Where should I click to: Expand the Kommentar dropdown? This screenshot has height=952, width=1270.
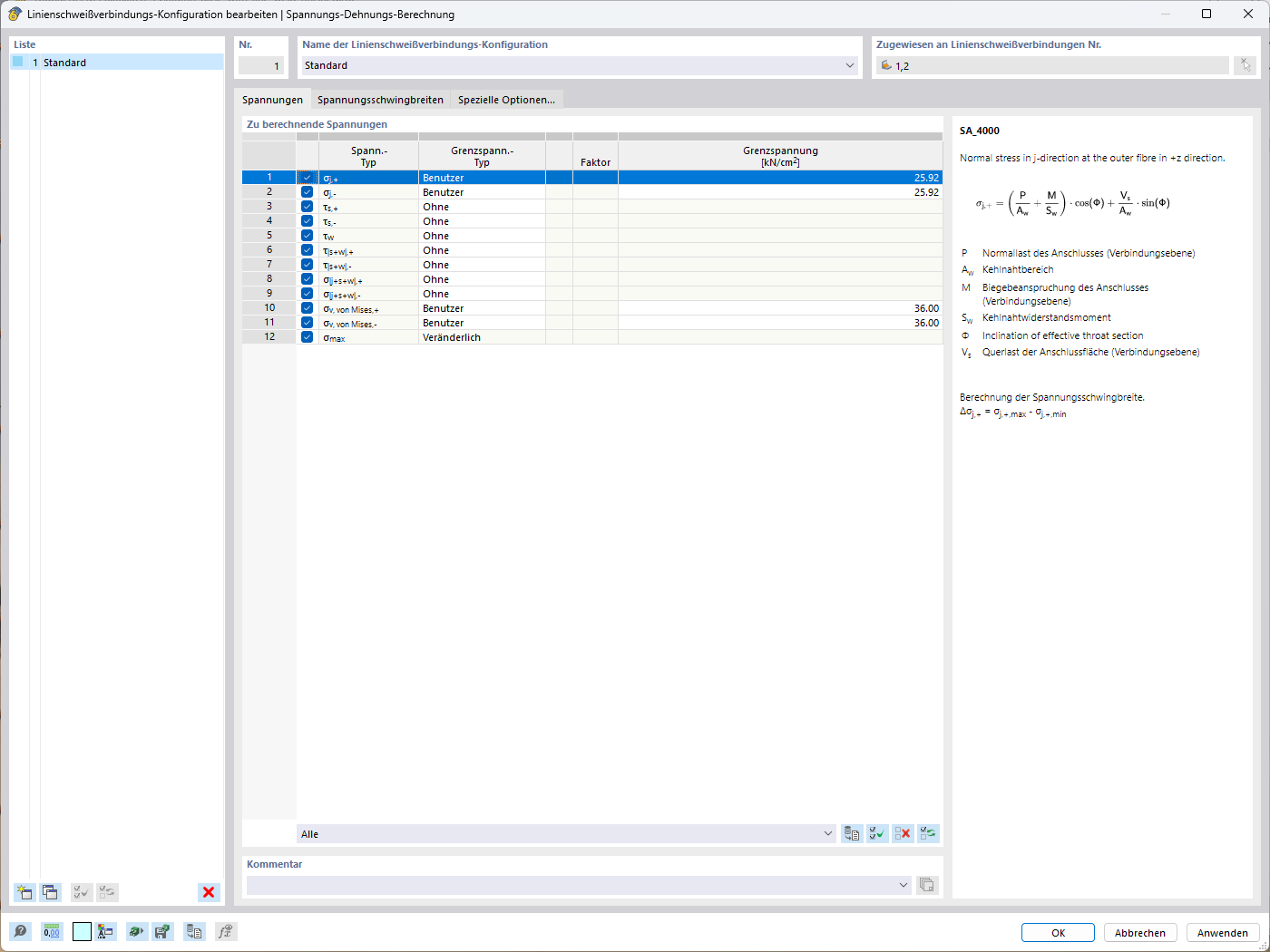pyautogui.click(x=904, y=885)
